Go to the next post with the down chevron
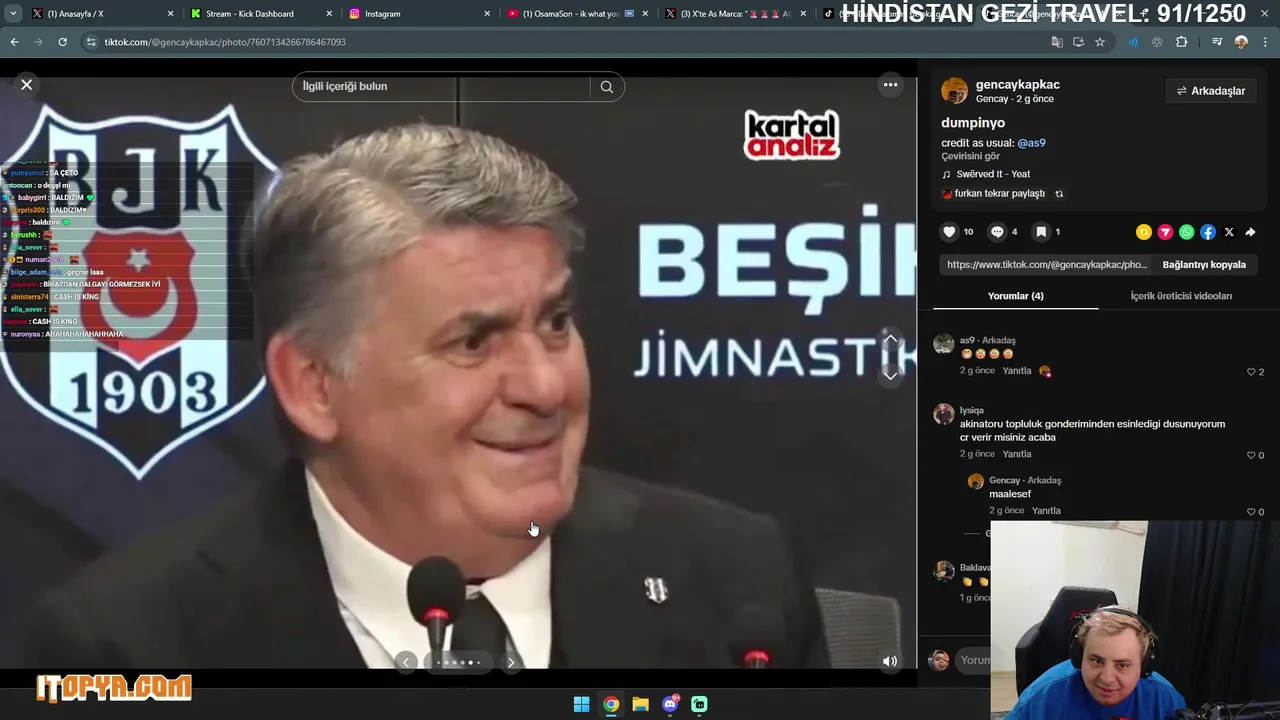1280x720 pixels. click(890, 375)
